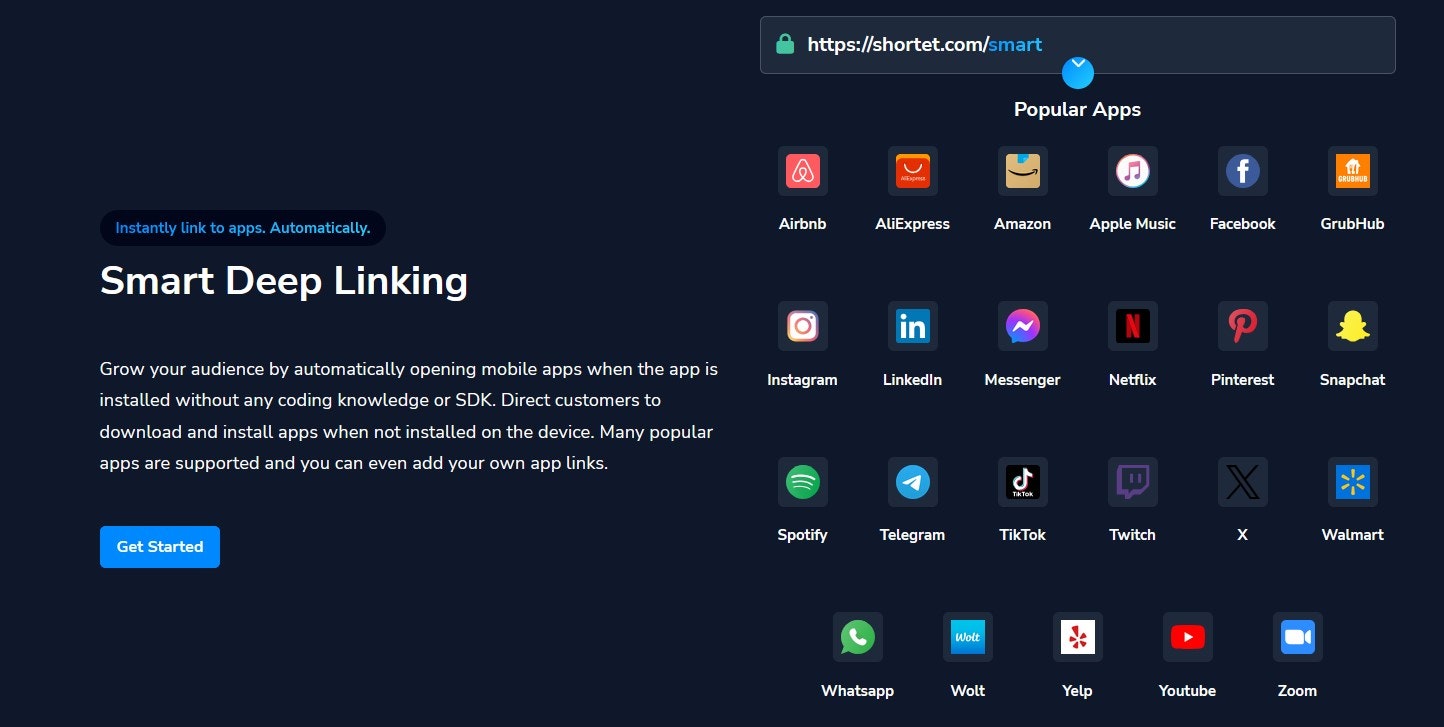1444x727 pixels.
Task: Choose the Twitch app icon
Action: click(x=1132, y=481)
